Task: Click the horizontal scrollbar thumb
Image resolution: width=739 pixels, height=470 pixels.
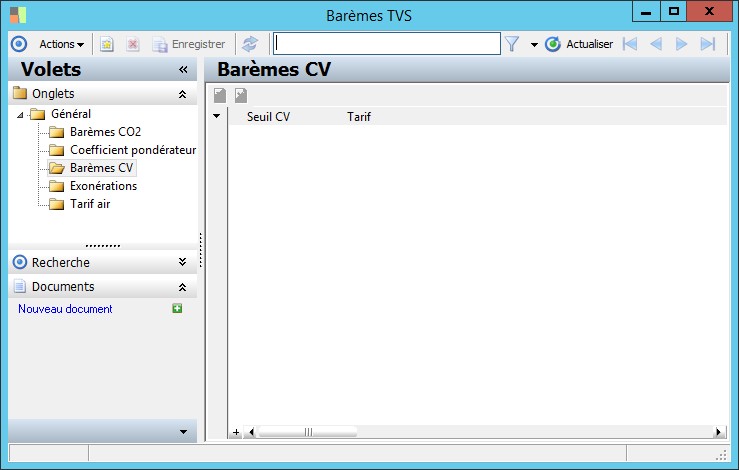Action: click(x=308, y=432)
